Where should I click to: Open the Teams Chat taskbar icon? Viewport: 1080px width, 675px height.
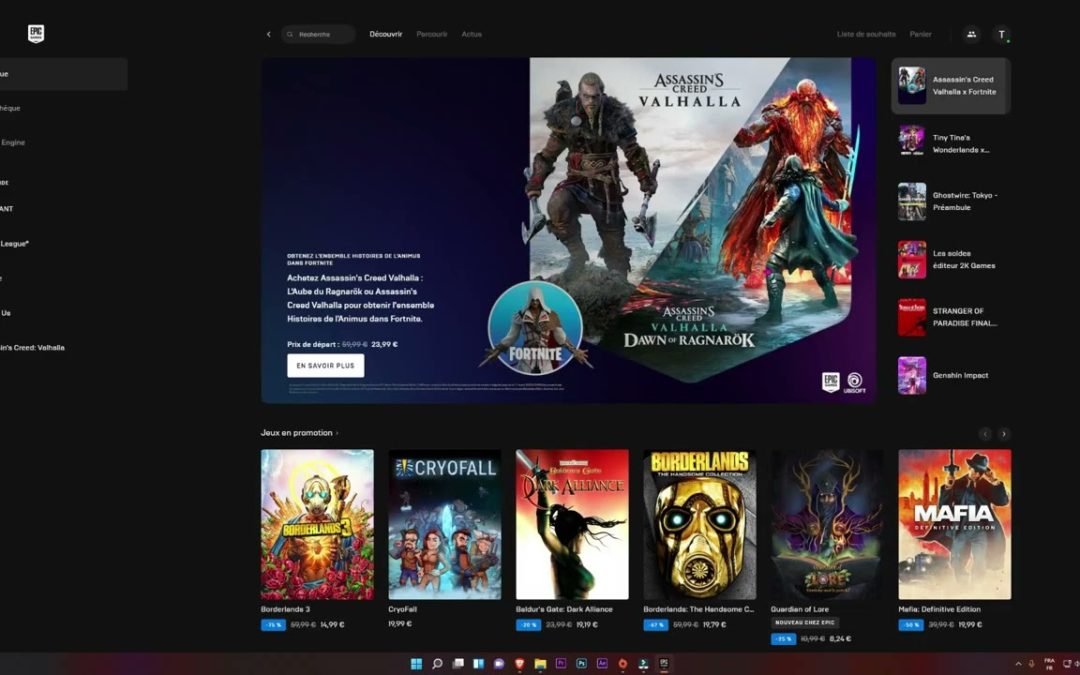coord(499,663)
